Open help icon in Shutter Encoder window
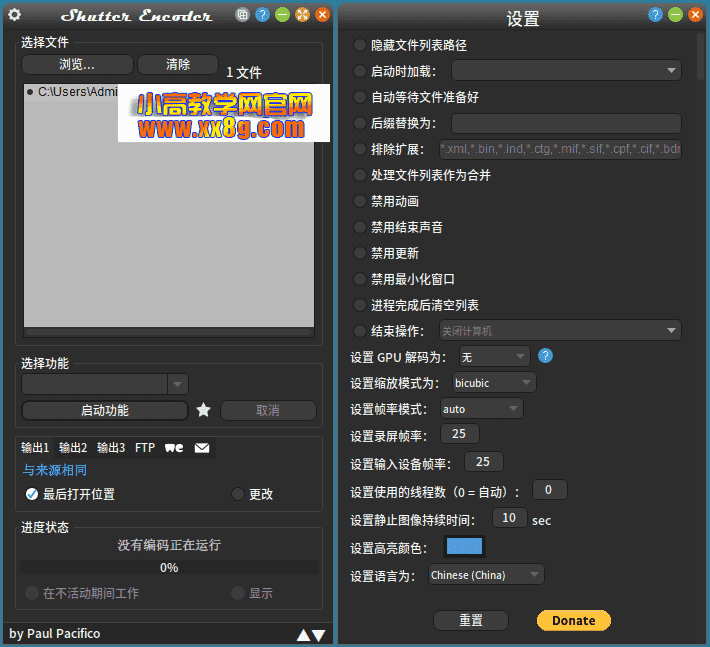This screenshot has width=710, height=647. click(x=262, y=14)
